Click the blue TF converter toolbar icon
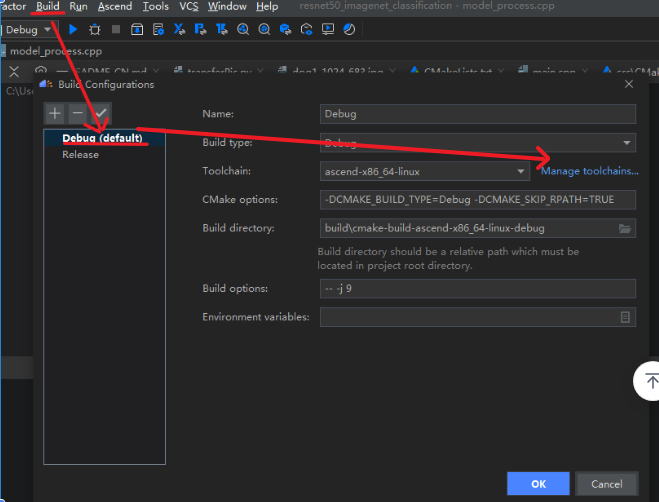The height and width of the screenshot is (502, 659). (221, 29)
